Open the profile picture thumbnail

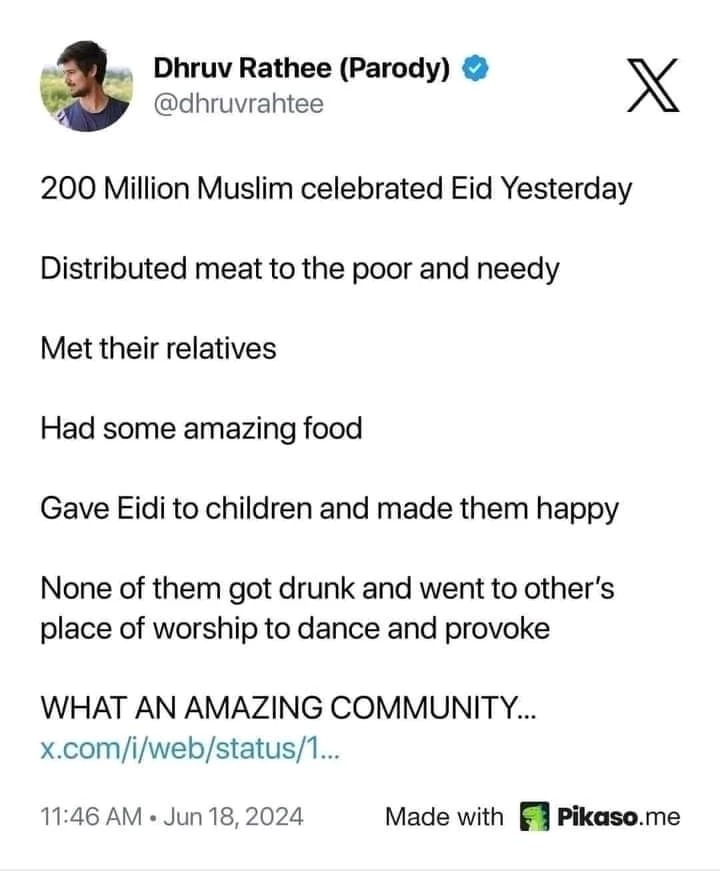point(85,86)
